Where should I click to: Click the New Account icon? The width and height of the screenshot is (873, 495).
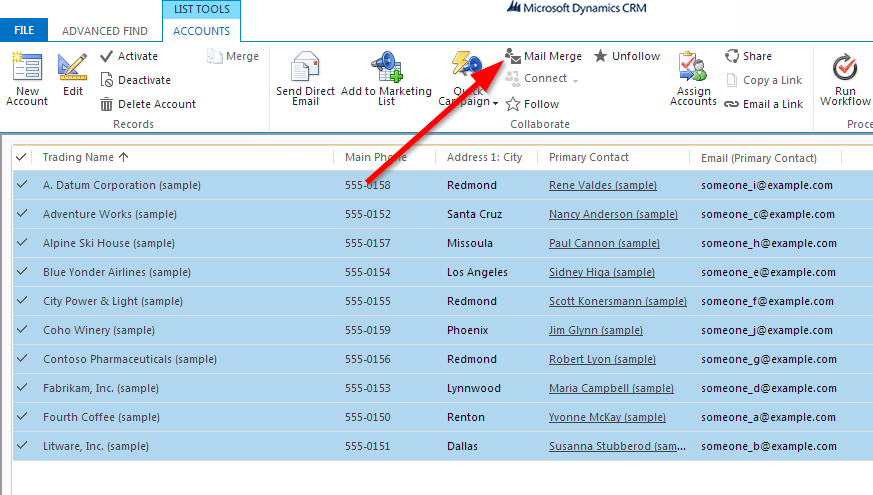coord(27,67)
